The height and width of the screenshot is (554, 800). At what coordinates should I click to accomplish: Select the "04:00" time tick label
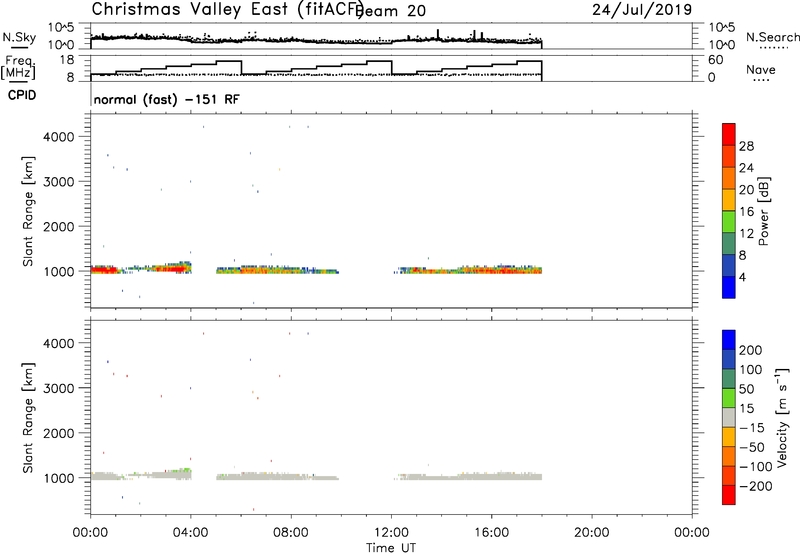pyautogui.click(x=191, y=533)
